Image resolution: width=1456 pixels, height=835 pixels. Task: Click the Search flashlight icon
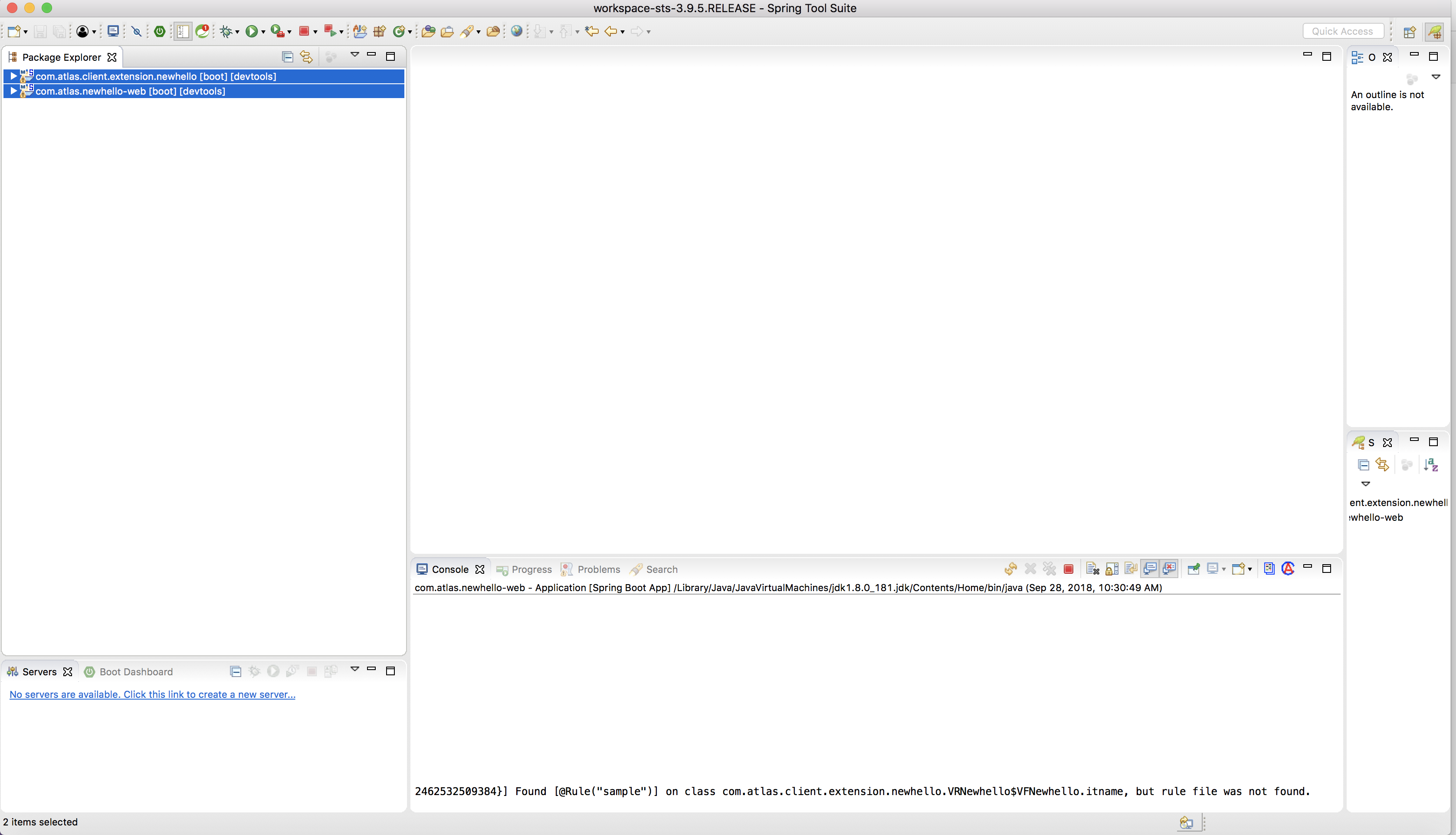(467, 32)
